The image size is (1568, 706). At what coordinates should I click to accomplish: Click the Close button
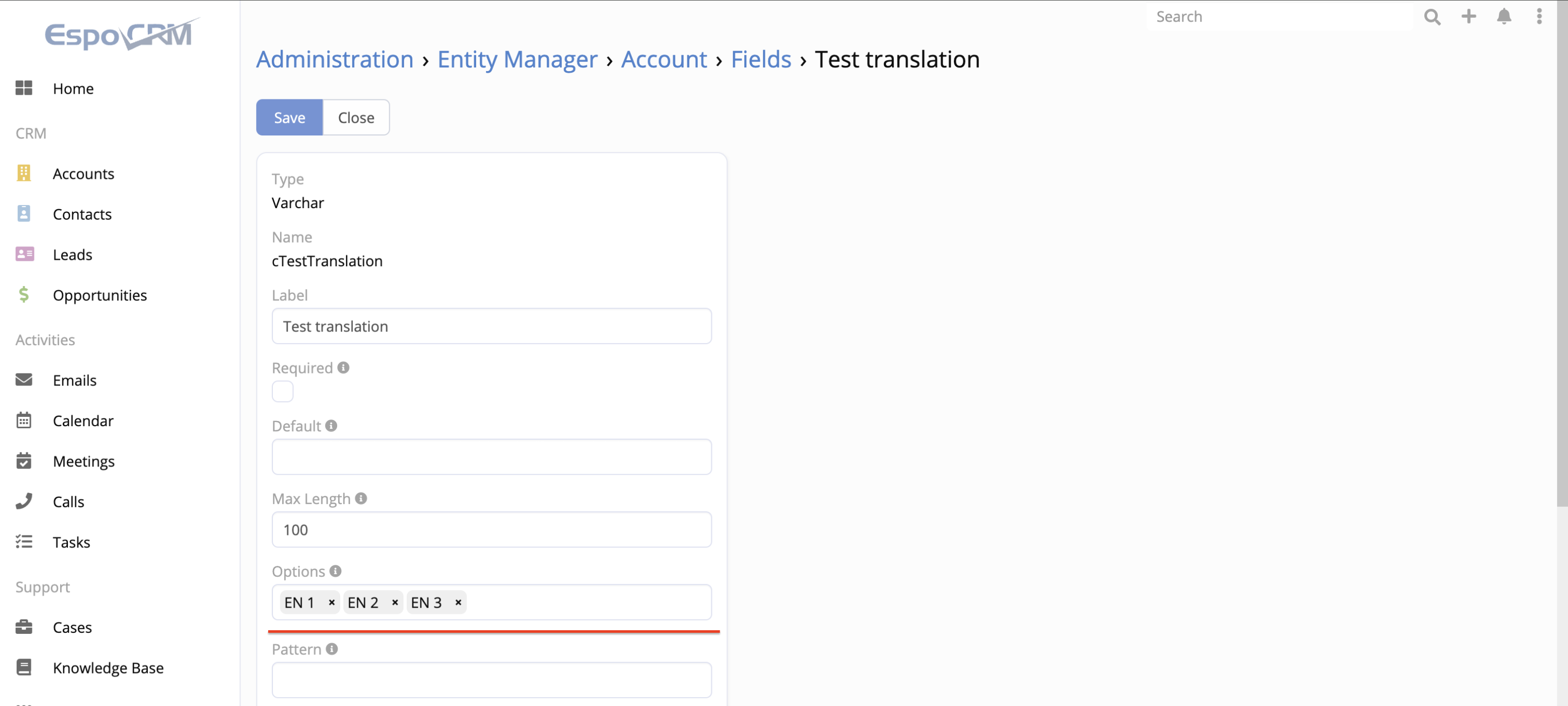(355, 118)
